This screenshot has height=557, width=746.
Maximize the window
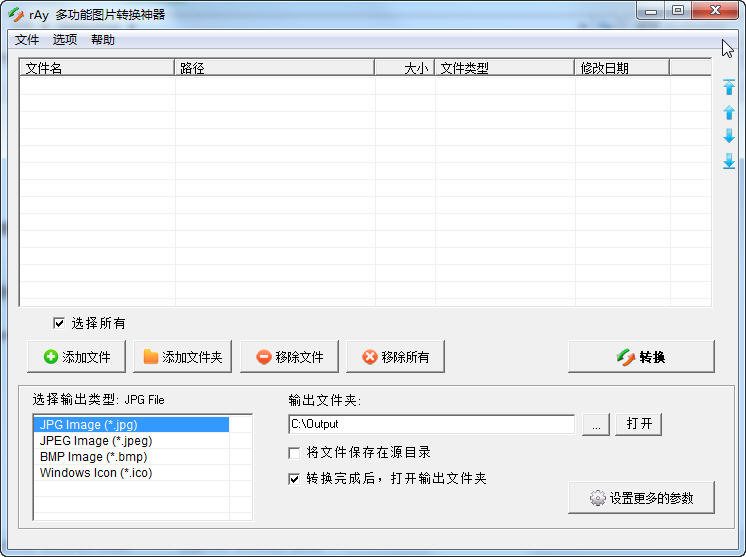[x=677, y=10]
